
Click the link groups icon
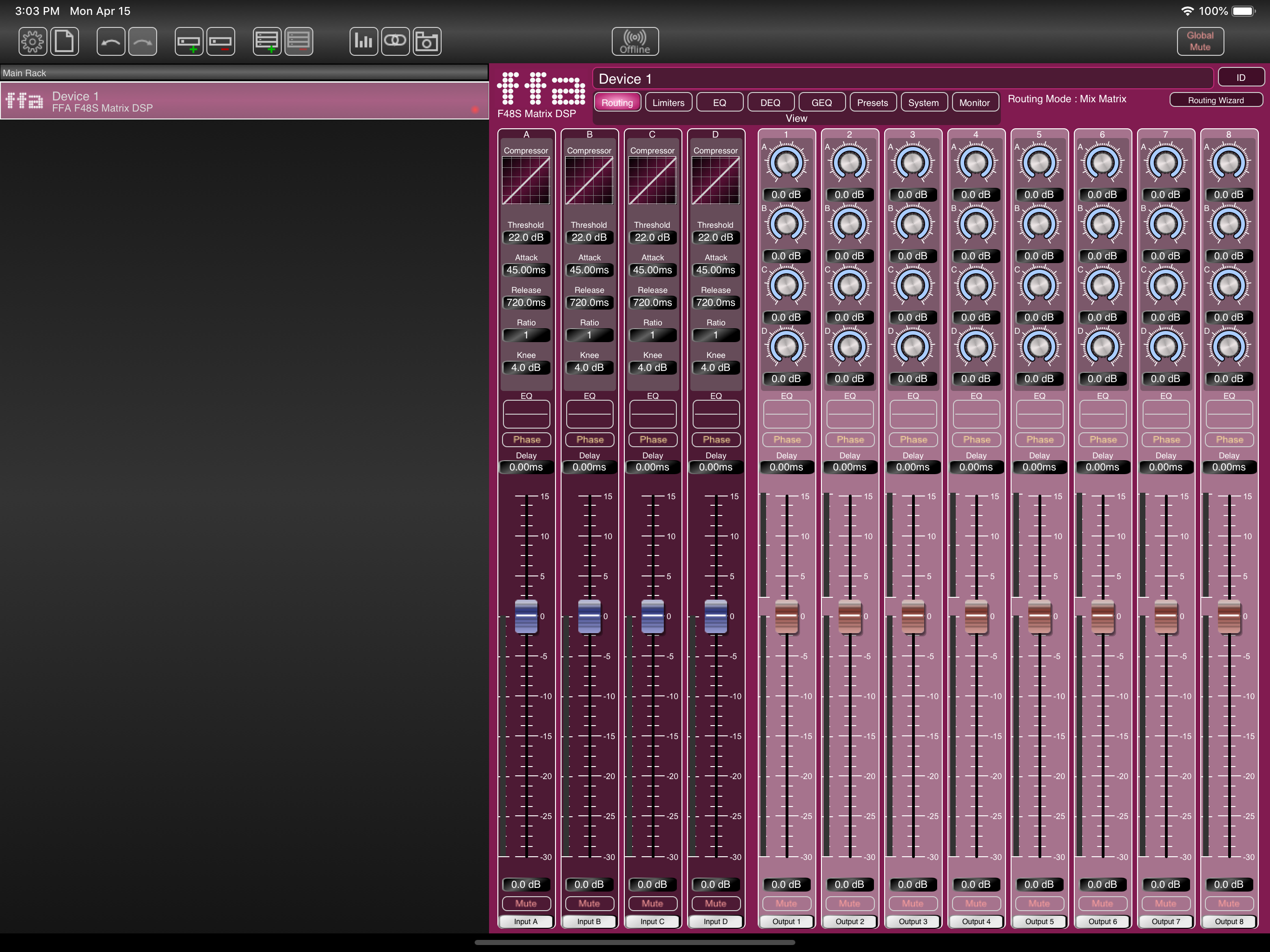[x=395, y=41]
